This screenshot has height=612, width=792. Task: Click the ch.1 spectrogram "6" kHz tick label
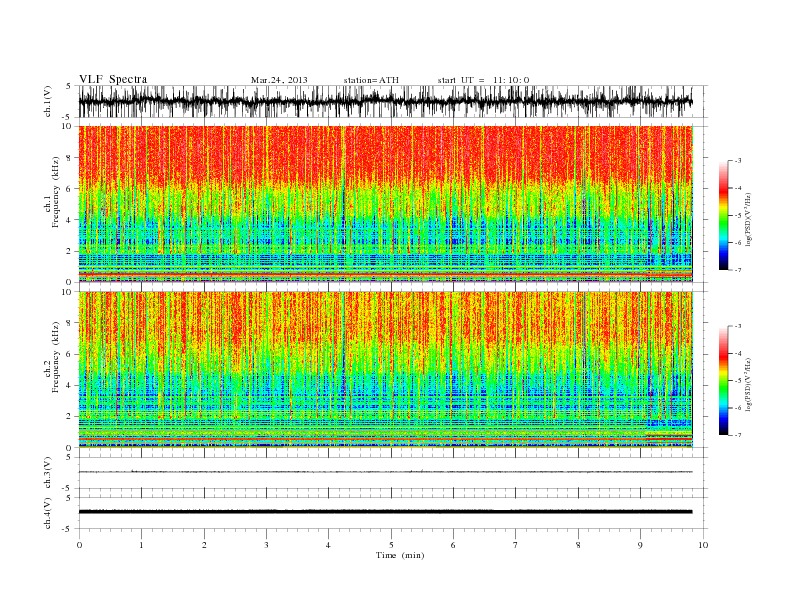coord(69,189)
